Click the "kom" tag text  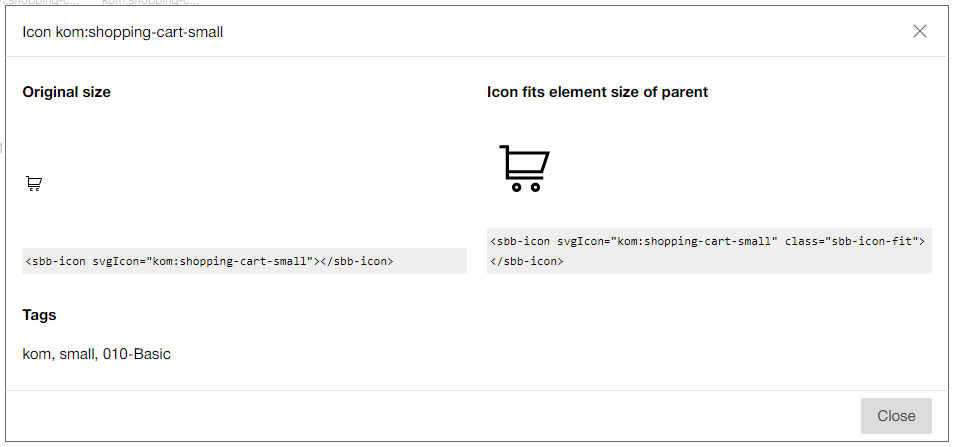(x=36, y=354)
